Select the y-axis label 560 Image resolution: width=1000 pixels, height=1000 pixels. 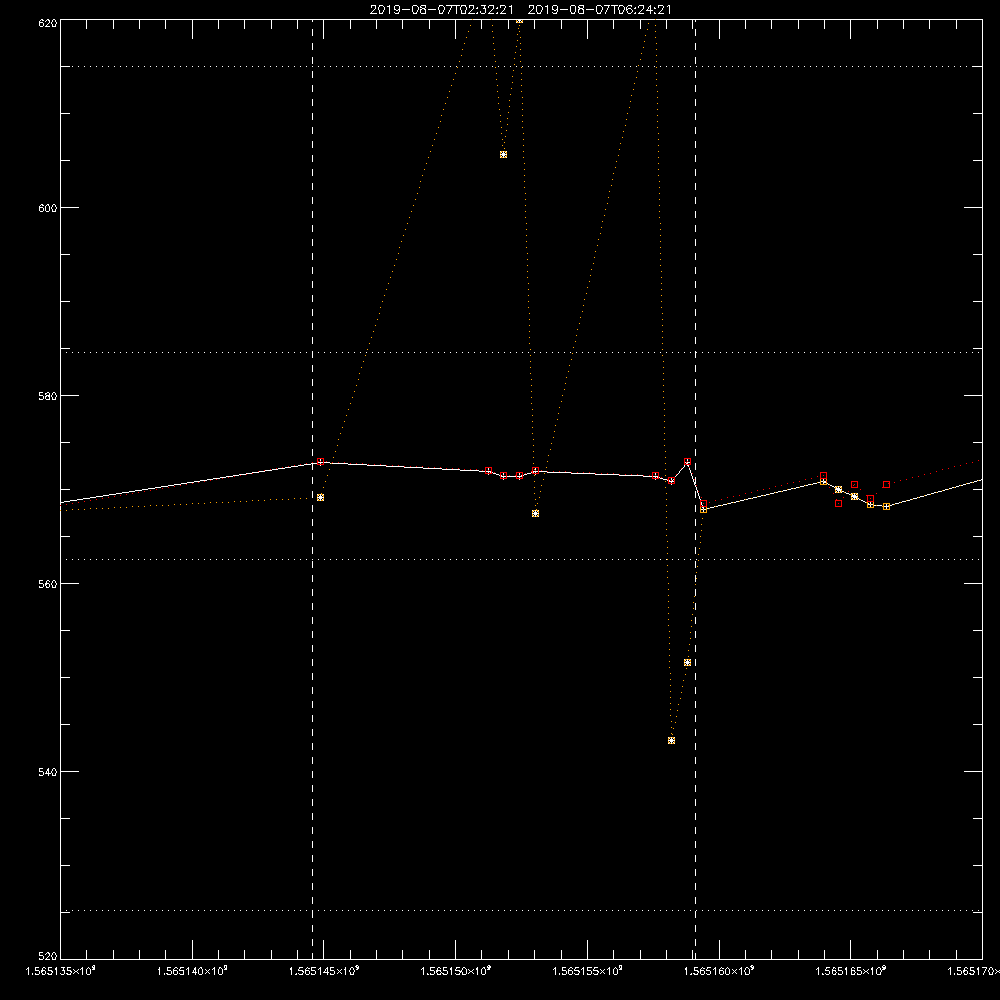[48, 584]
